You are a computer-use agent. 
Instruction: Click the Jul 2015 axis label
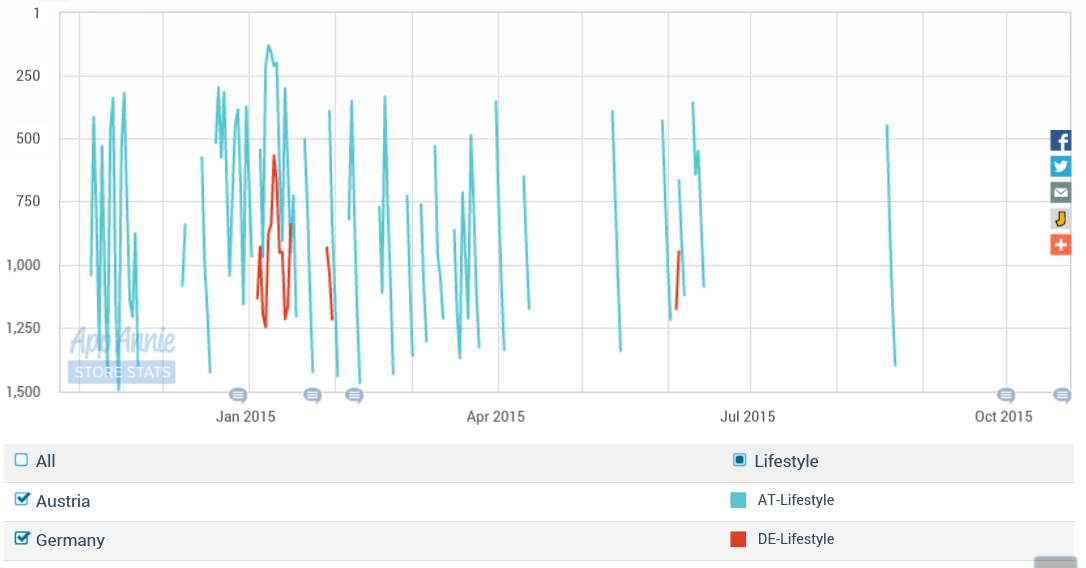pos(747,416)
